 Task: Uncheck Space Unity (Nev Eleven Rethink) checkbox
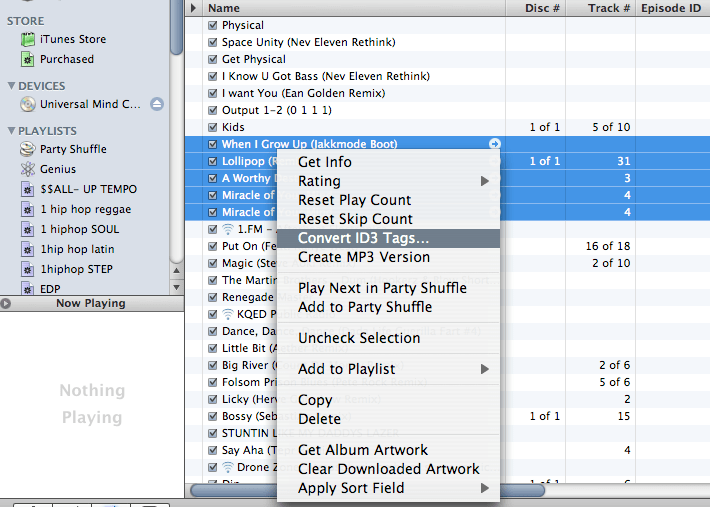tap(212, 42)
